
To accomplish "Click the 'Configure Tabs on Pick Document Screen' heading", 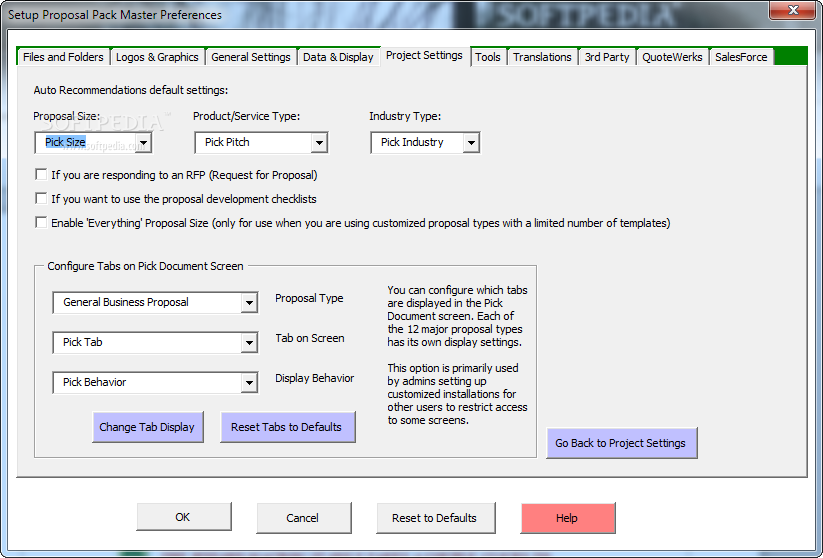I will [x=145, y=266].
